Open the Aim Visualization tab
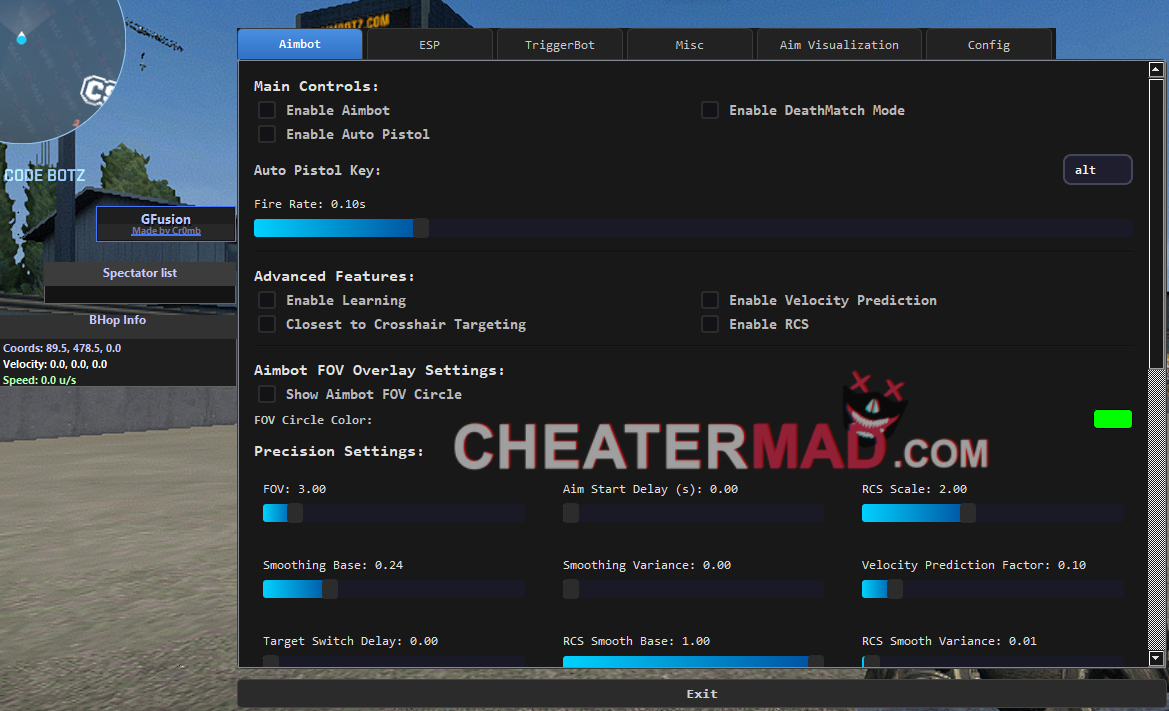Image resolution: width=1169 pixels, height=711 pixels. pos(839,45)
